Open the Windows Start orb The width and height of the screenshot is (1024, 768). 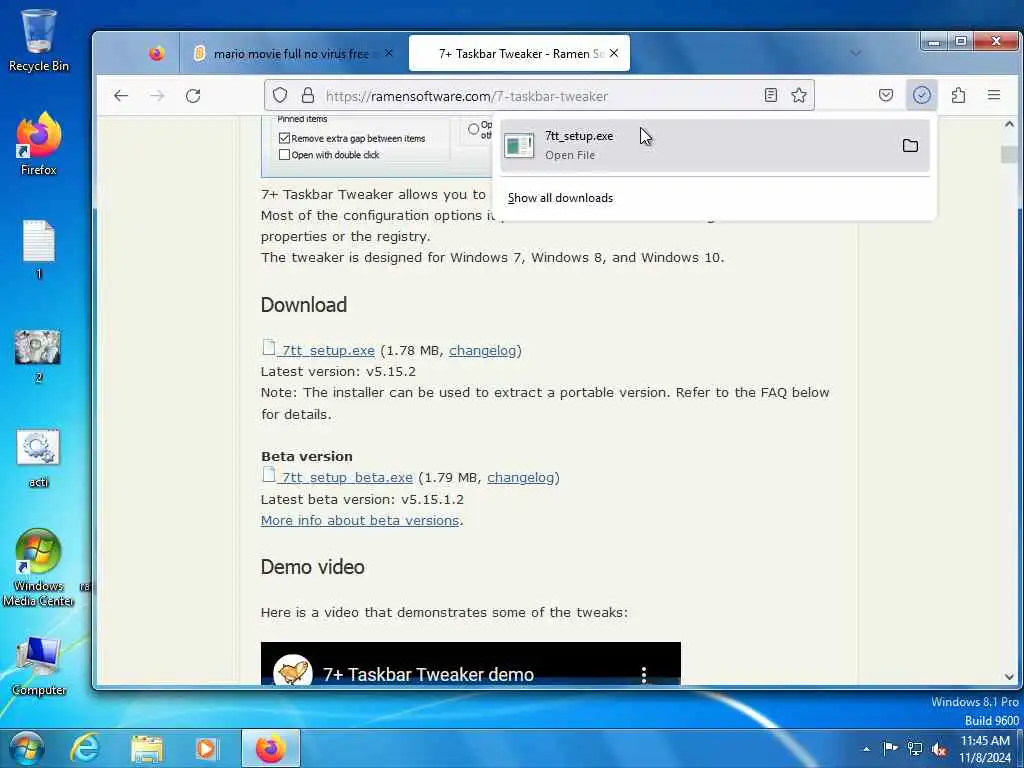pos(26,748)
